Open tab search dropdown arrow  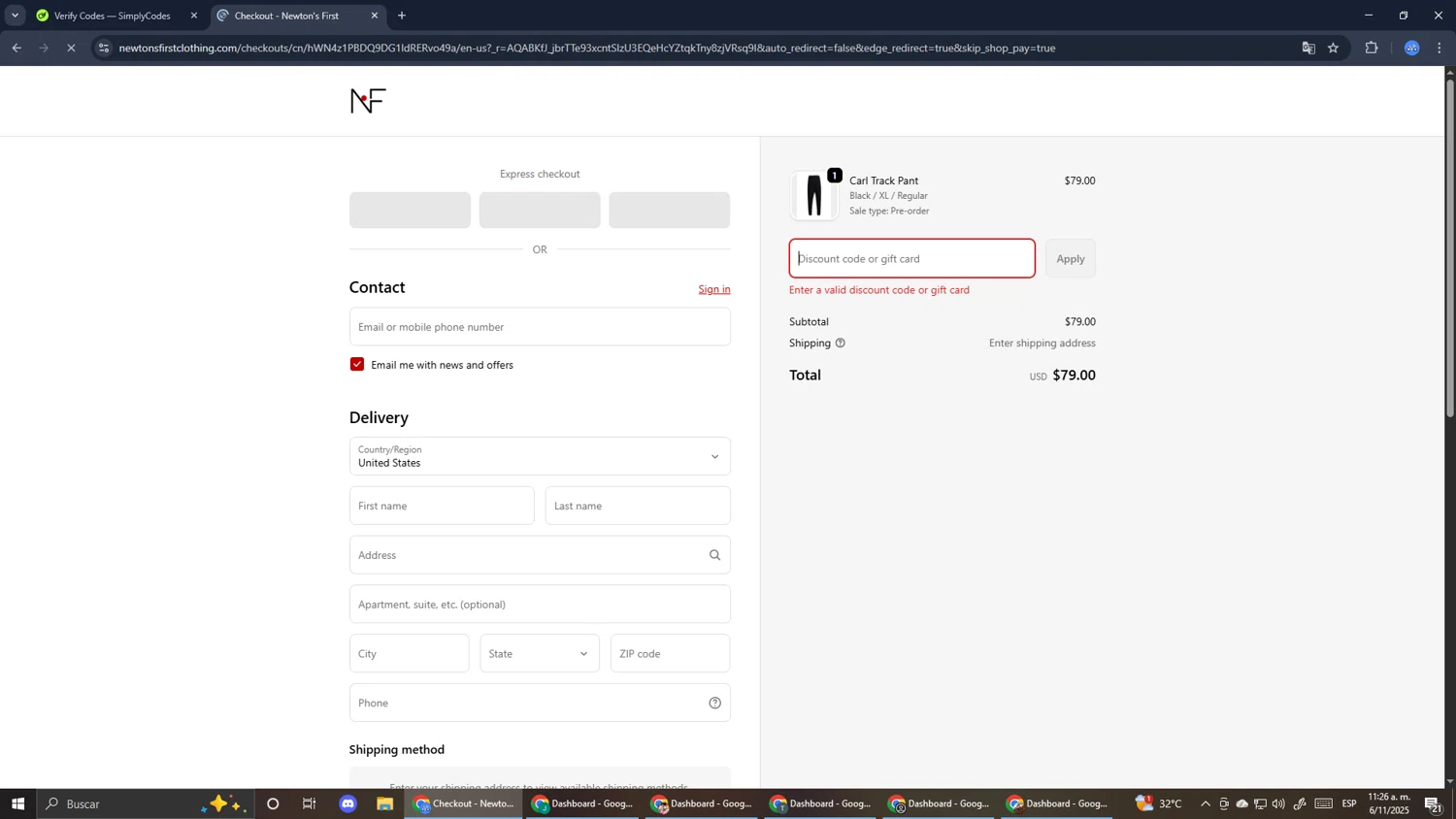pyautogui.click(x=15, y=16)
